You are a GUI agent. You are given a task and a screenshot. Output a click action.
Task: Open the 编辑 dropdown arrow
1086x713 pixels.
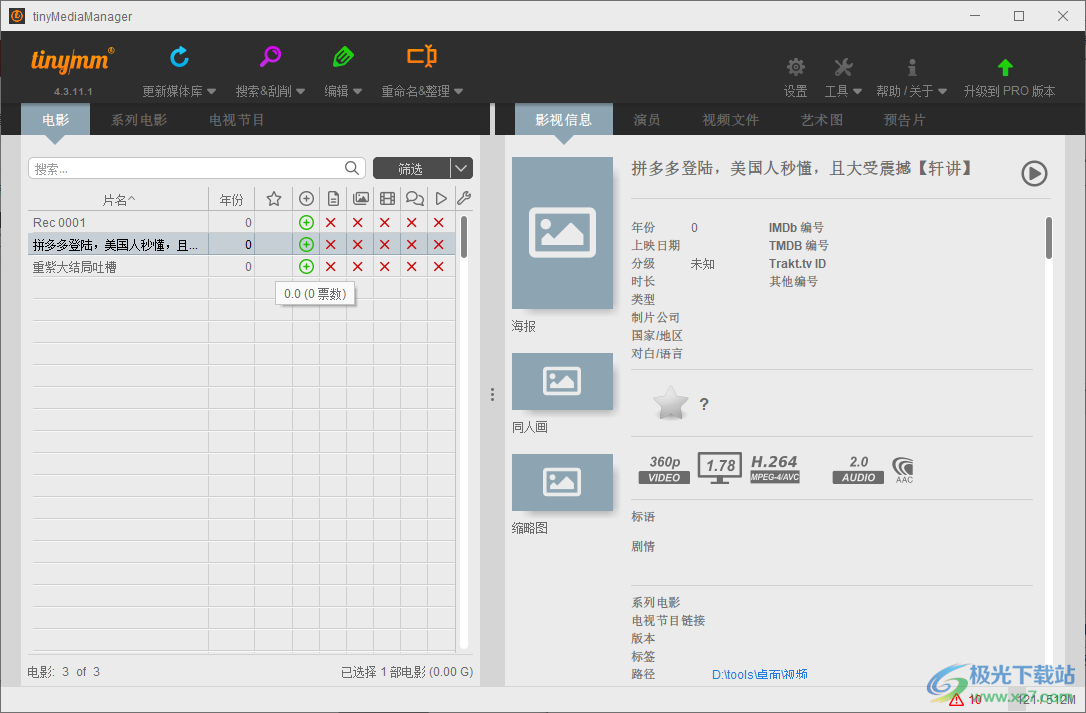click(357, 91)
